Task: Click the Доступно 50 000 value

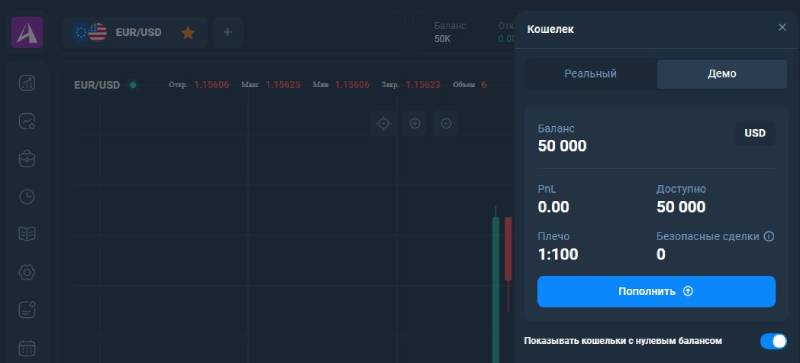Action: click(681, 207)
